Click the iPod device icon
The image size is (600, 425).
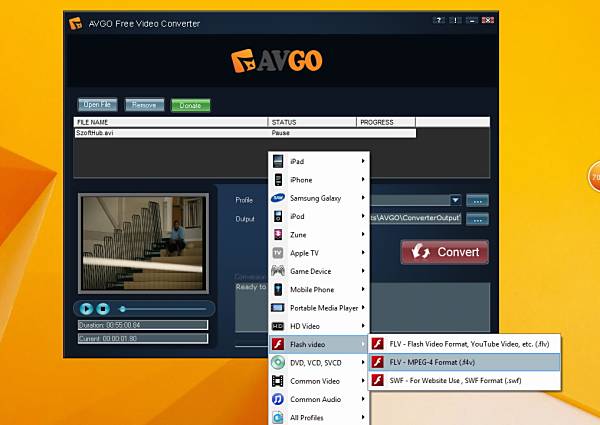pyautogui.click(x=278, y=216)
